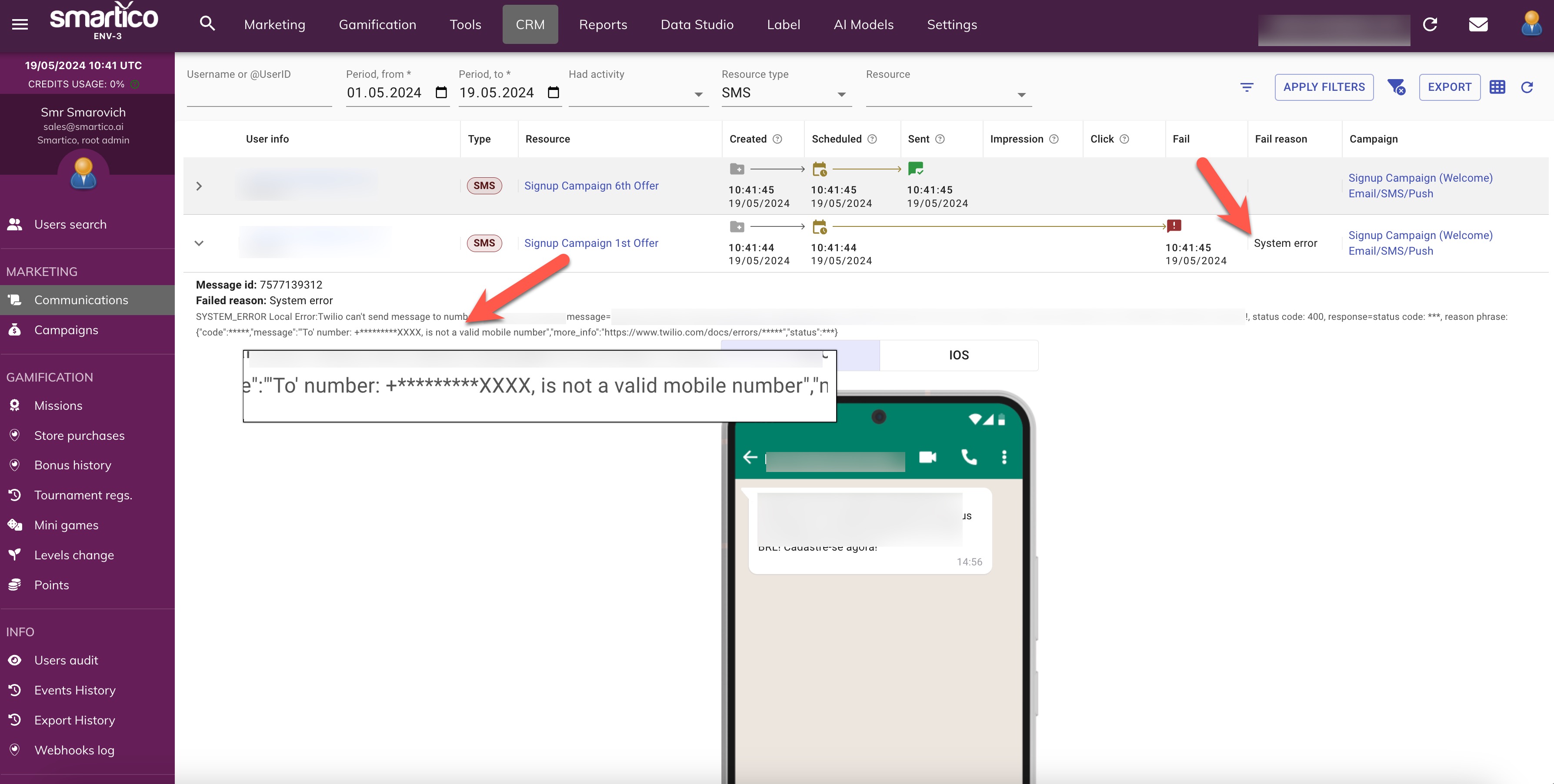Click the refresh icon beside EXPORT
The width and height of the screenshot is (1554, 784).
point(1527,87)
